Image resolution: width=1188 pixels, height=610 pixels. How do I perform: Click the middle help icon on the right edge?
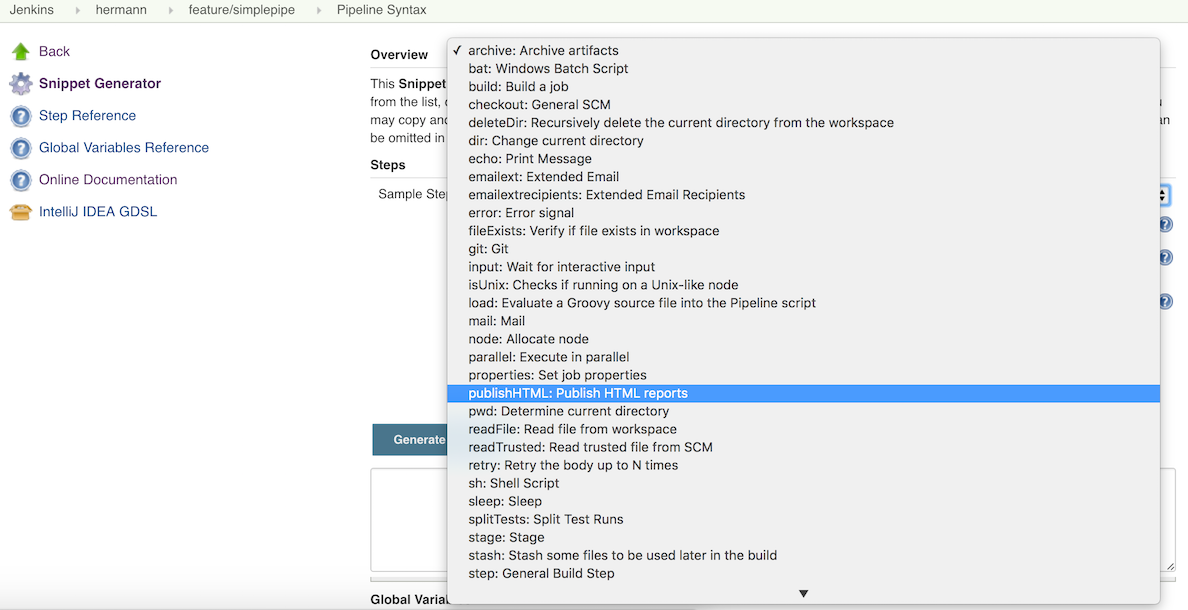[x=1164, y=257]
